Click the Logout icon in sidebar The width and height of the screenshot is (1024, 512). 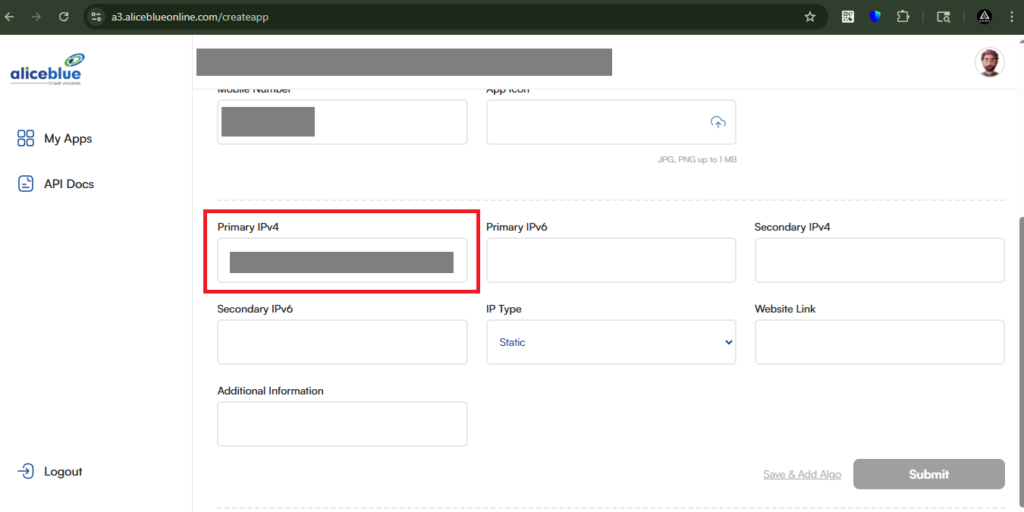(x=26, y=471)
